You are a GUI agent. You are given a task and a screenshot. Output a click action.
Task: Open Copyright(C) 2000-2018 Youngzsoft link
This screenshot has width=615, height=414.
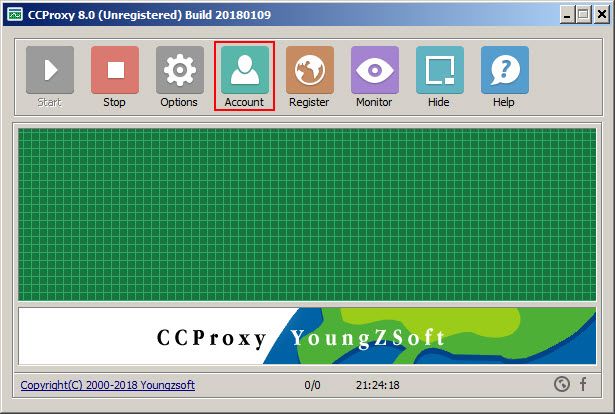pos(107,385)
